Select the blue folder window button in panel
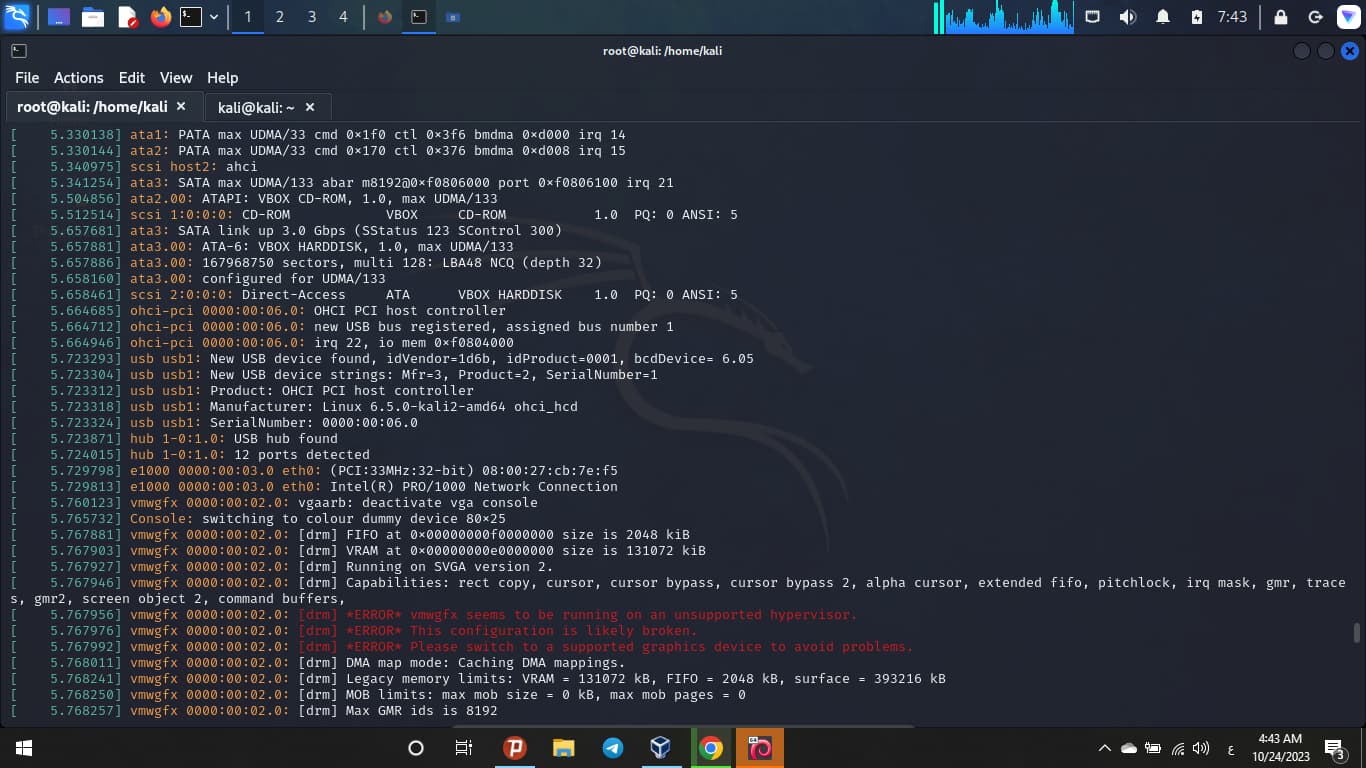 [453, 17]
